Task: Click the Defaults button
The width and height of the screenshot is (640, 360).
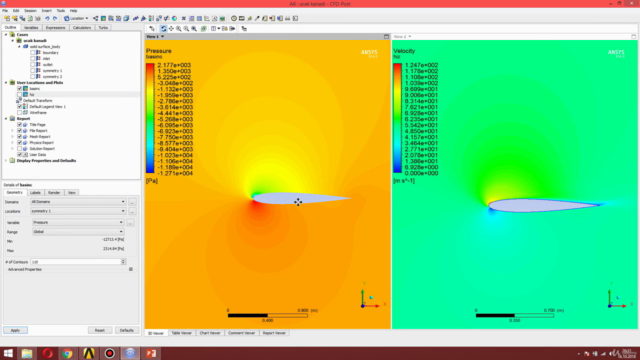Action: click(x=127, y=330)
